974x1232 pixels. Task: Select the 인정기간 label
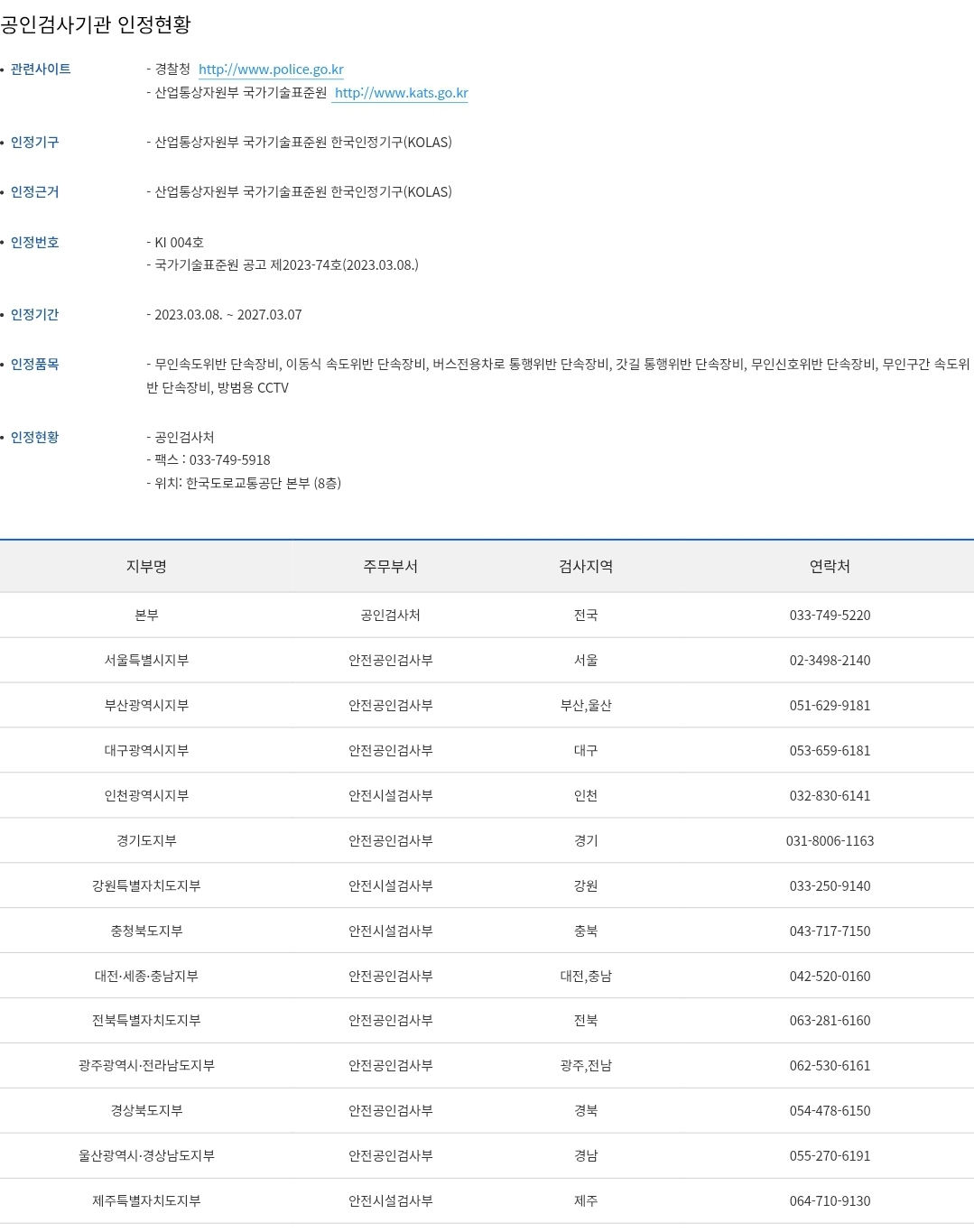click(x=34, y=314)
